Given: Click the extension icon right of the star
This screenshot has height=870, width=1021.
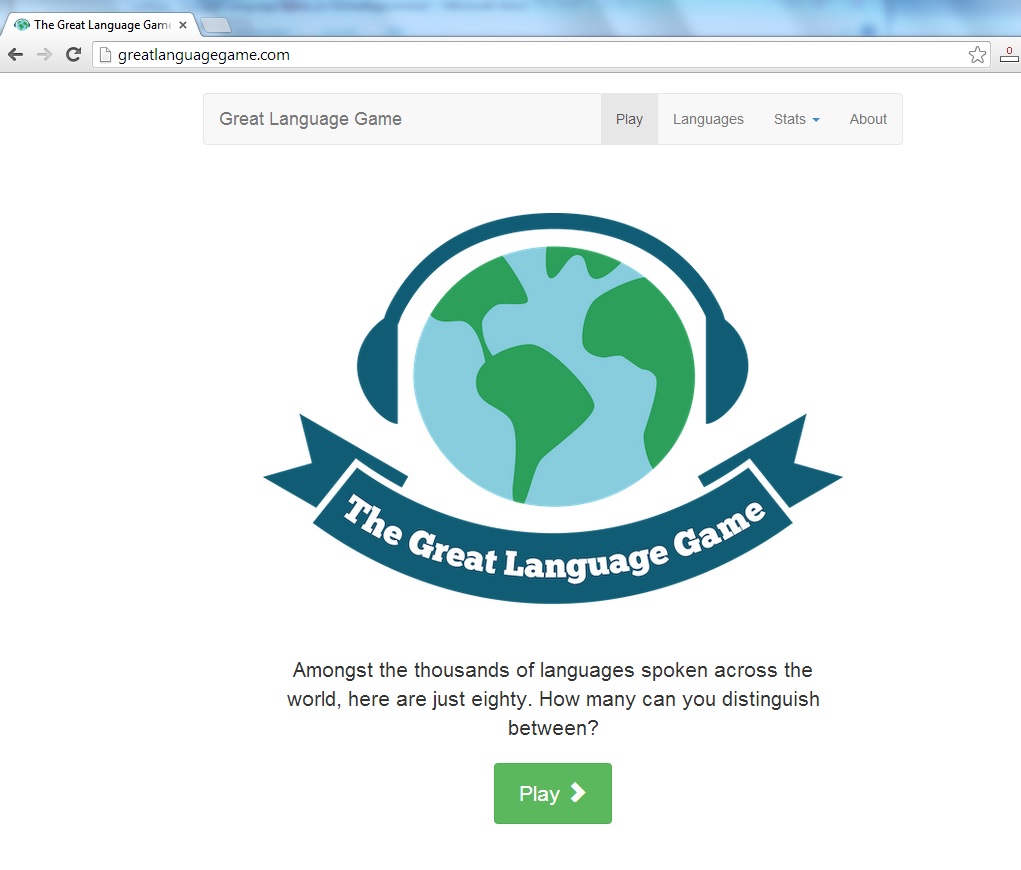Looking at the screenshot, I should (x=1009, y=55).
